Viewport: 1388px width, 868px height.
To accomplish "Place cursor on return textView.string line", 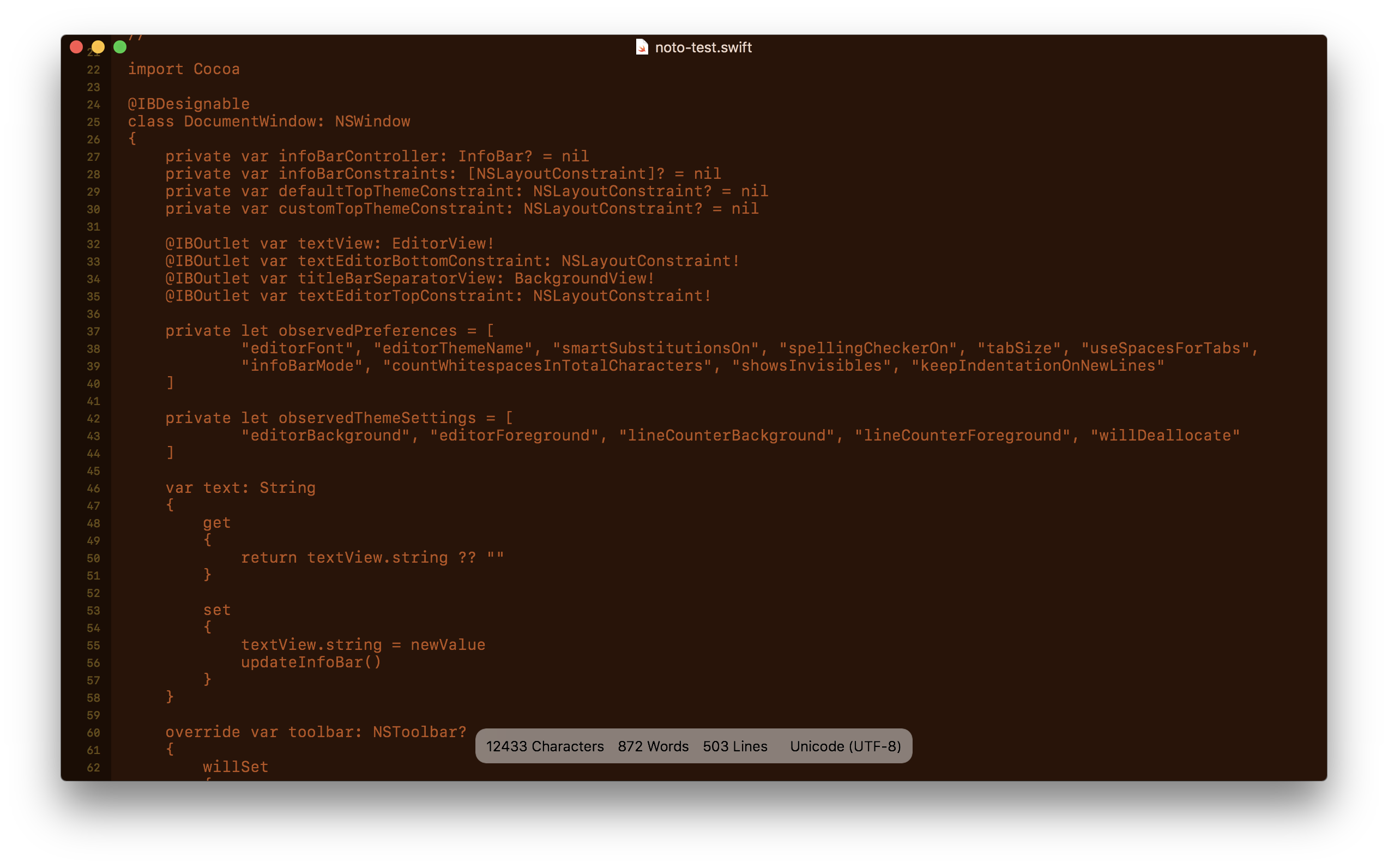I will point(372,558).
